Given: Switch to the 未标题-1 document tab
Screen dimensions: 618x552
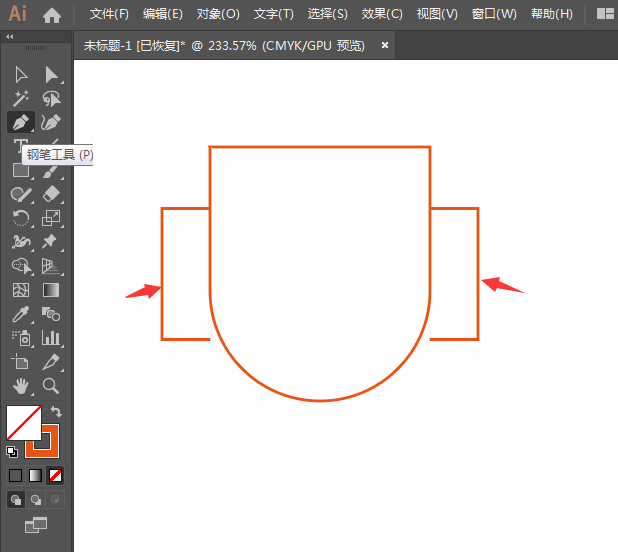Looking at the screenshot, I should pyautogui.click(x=224, y=46).
